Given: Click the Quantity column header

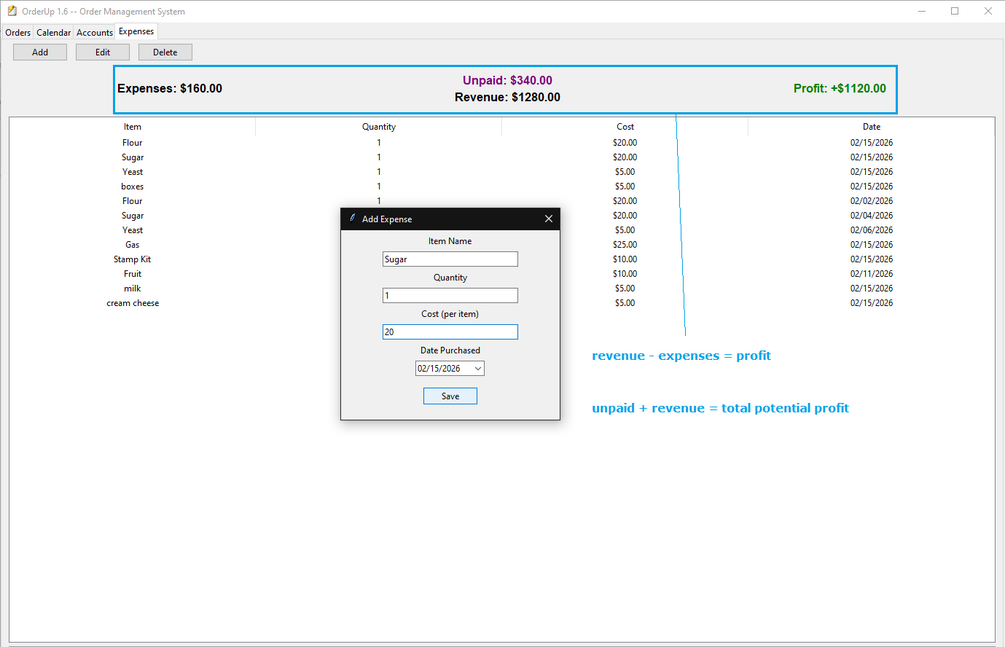Looking at the screenshot, I should click(x=379, y=126).
